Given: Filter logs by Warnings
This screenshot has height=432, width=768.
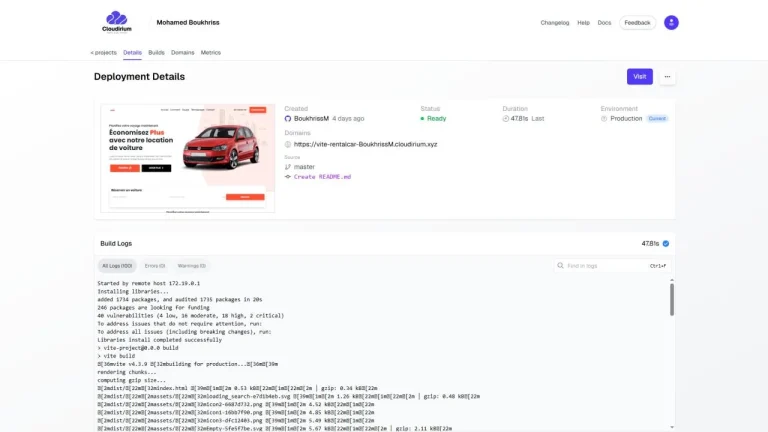Looking at the screenshot, I should (x=192, y=266).
